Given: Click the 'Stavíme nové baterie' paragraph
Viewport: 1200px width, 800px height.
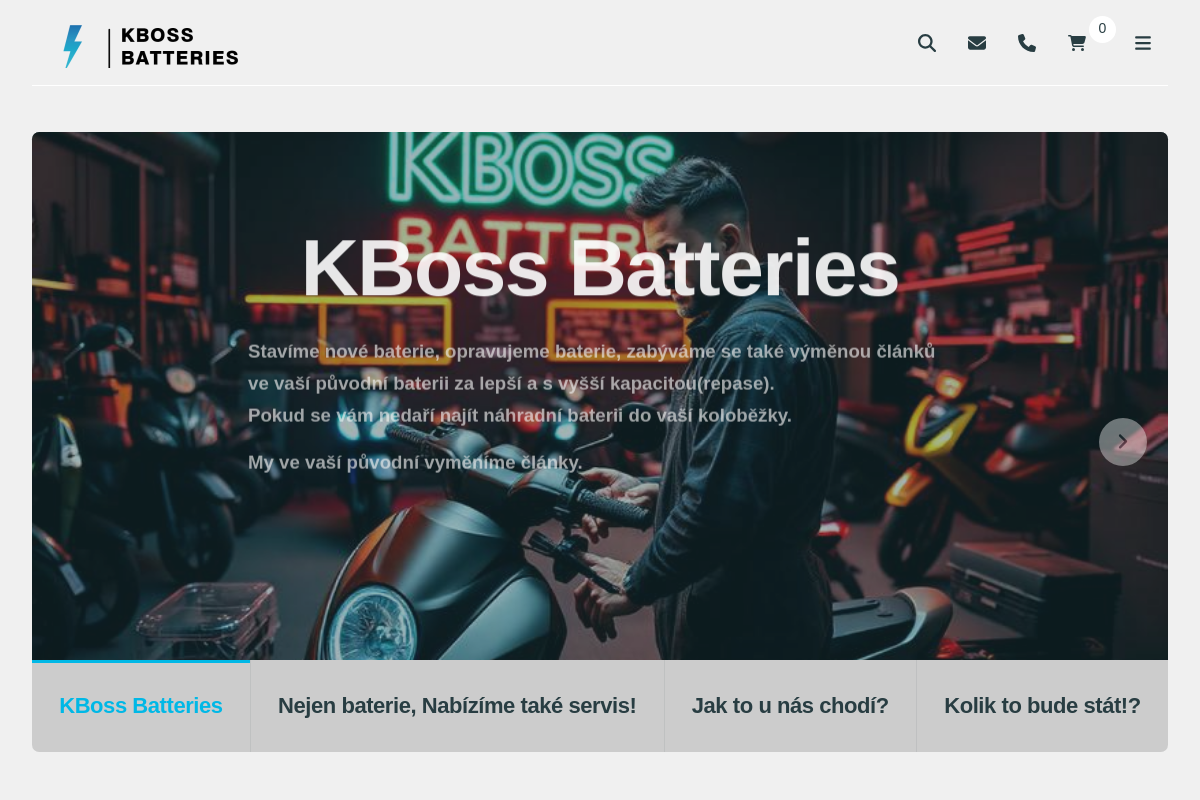Looking at the screenshot, I should [x=592, y=383].
